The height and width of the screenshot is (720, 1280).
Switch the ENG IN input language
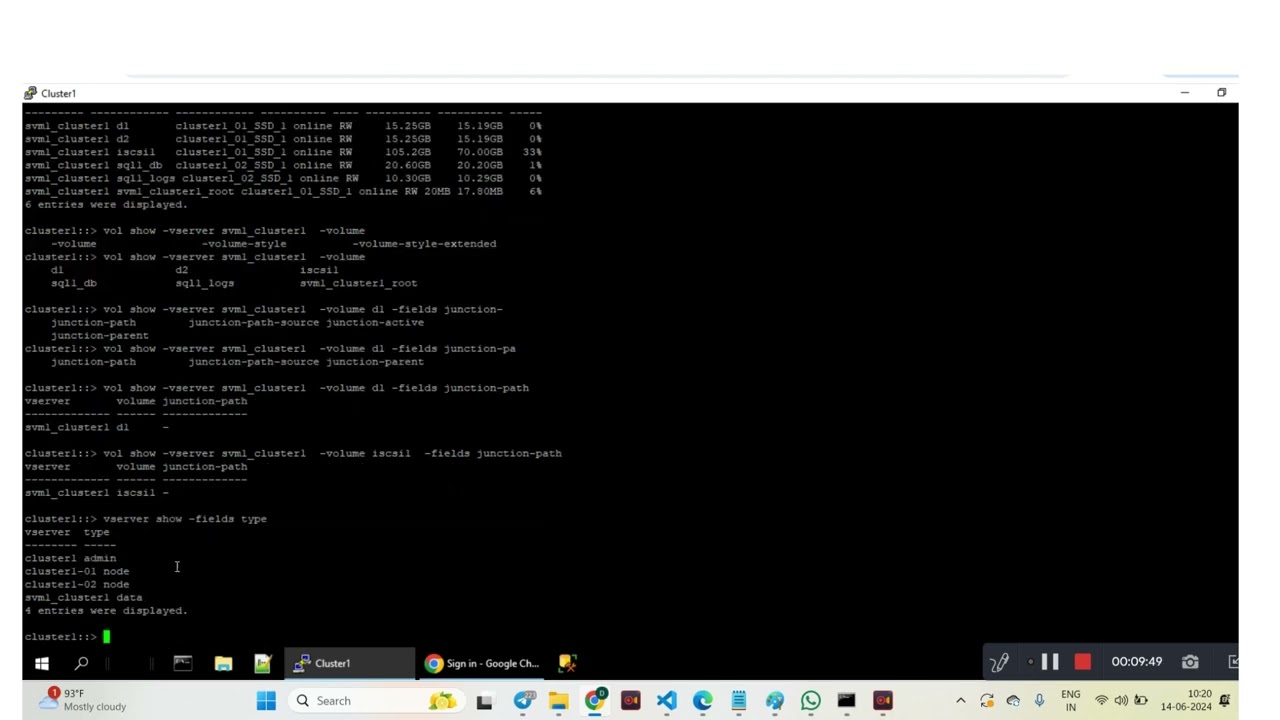pyautogui.click(x=1071, y=700)
